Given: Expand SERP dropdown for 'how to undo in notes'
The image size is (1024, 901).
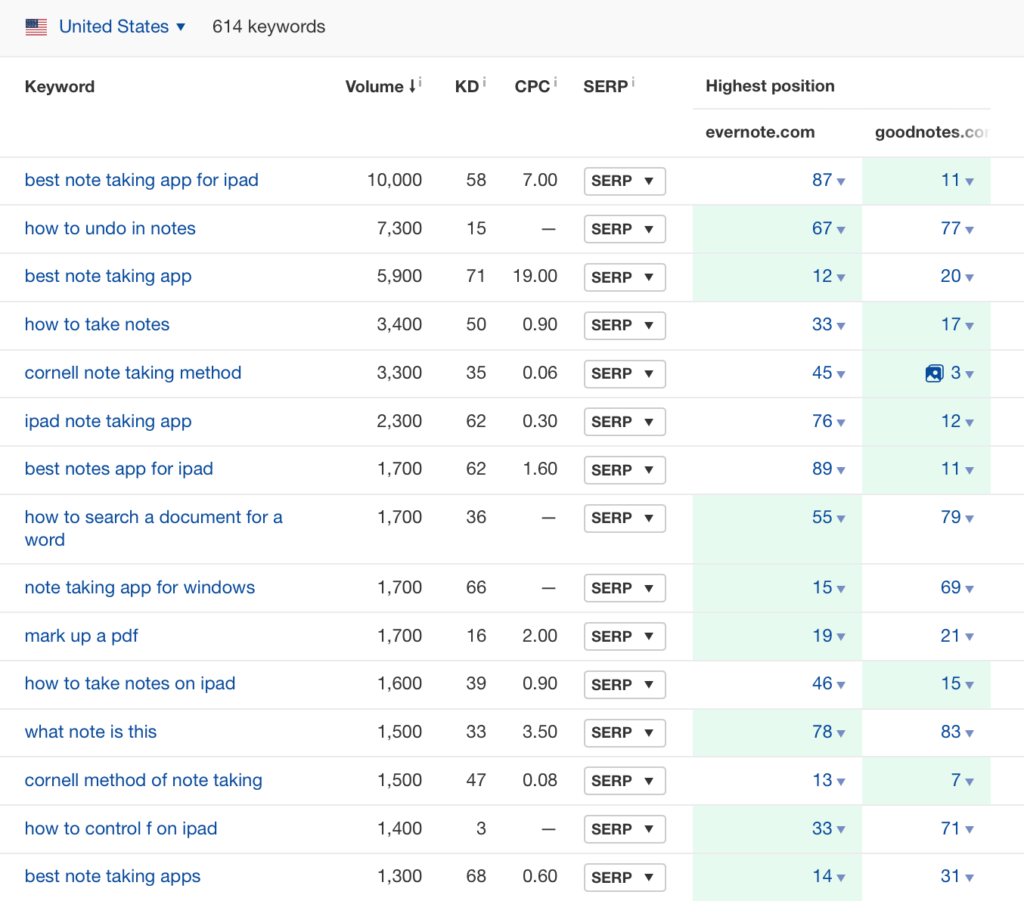Looking at the screenshot, I should tap(624, 229).
